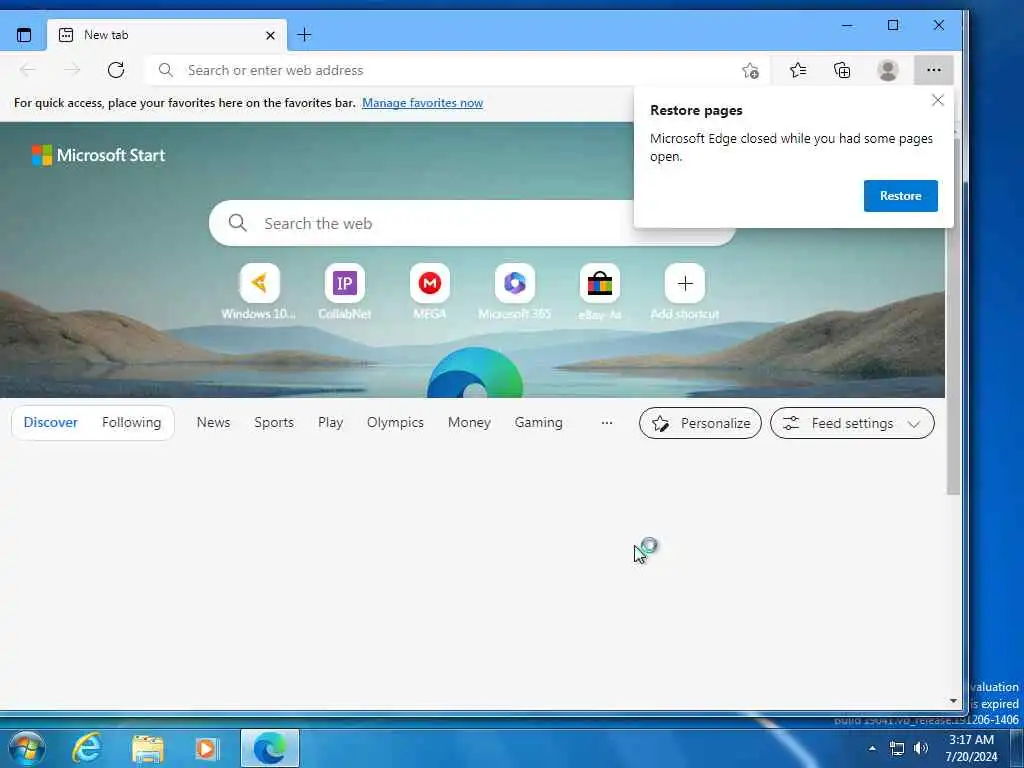Viewport: 1024px width, 768px height.
Task: Open the volume speaker tray icon
Action: pyautogui.click(x=921, y=748)
